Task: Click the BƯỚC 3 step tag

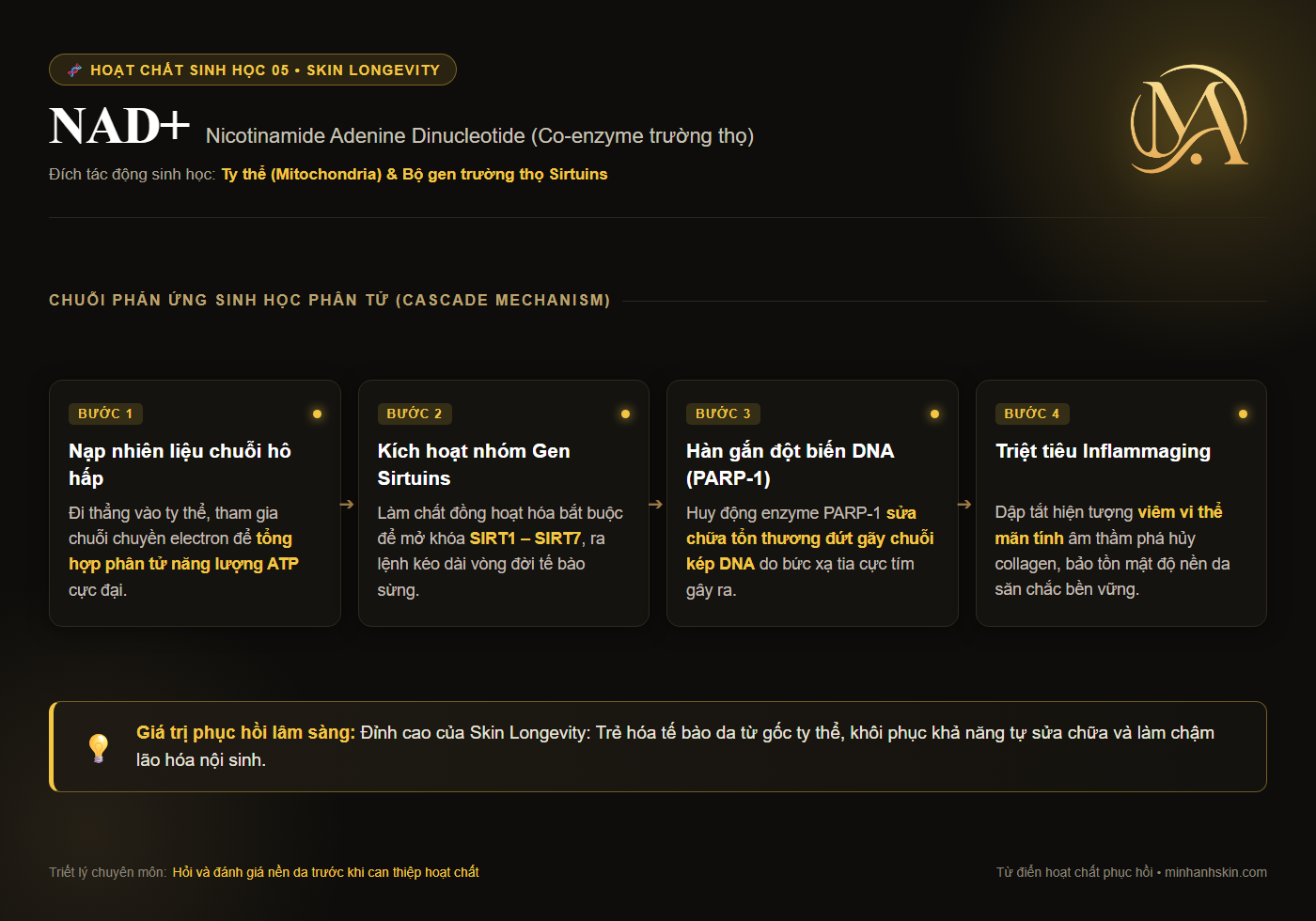Action: (x=723, y=414)
